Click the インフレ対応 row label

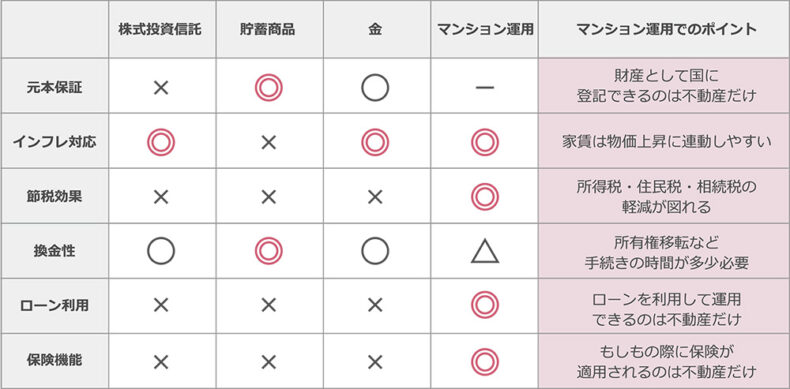[54, 142]
